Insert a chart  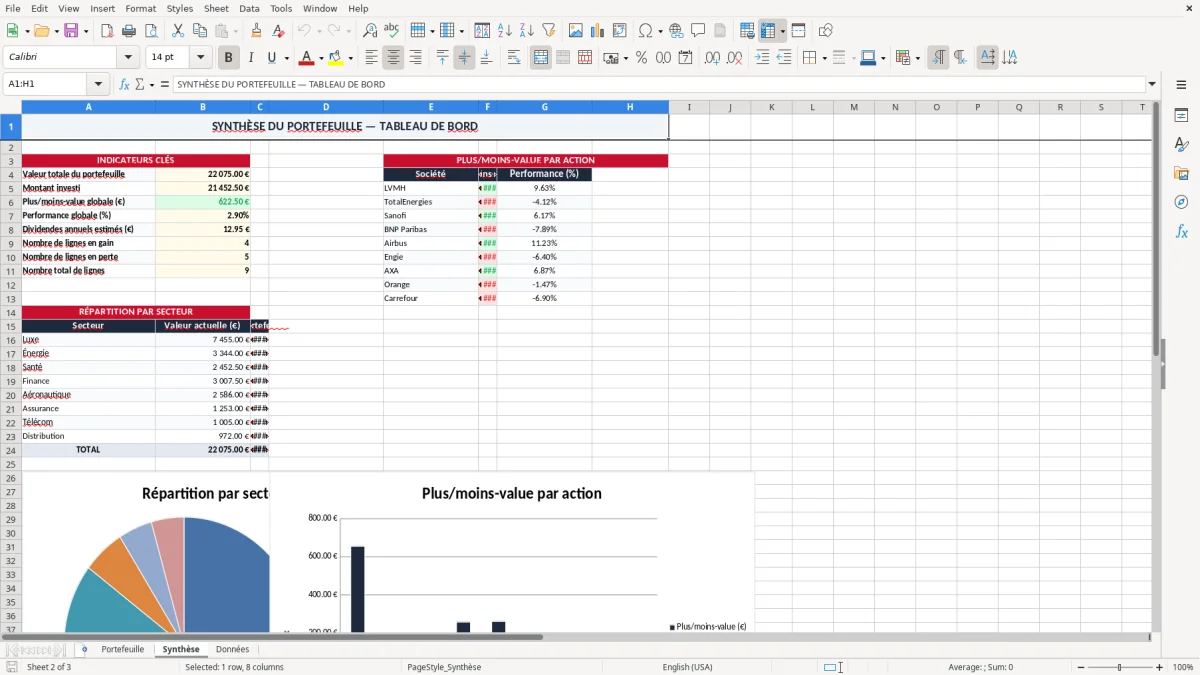tap(598, 31)
